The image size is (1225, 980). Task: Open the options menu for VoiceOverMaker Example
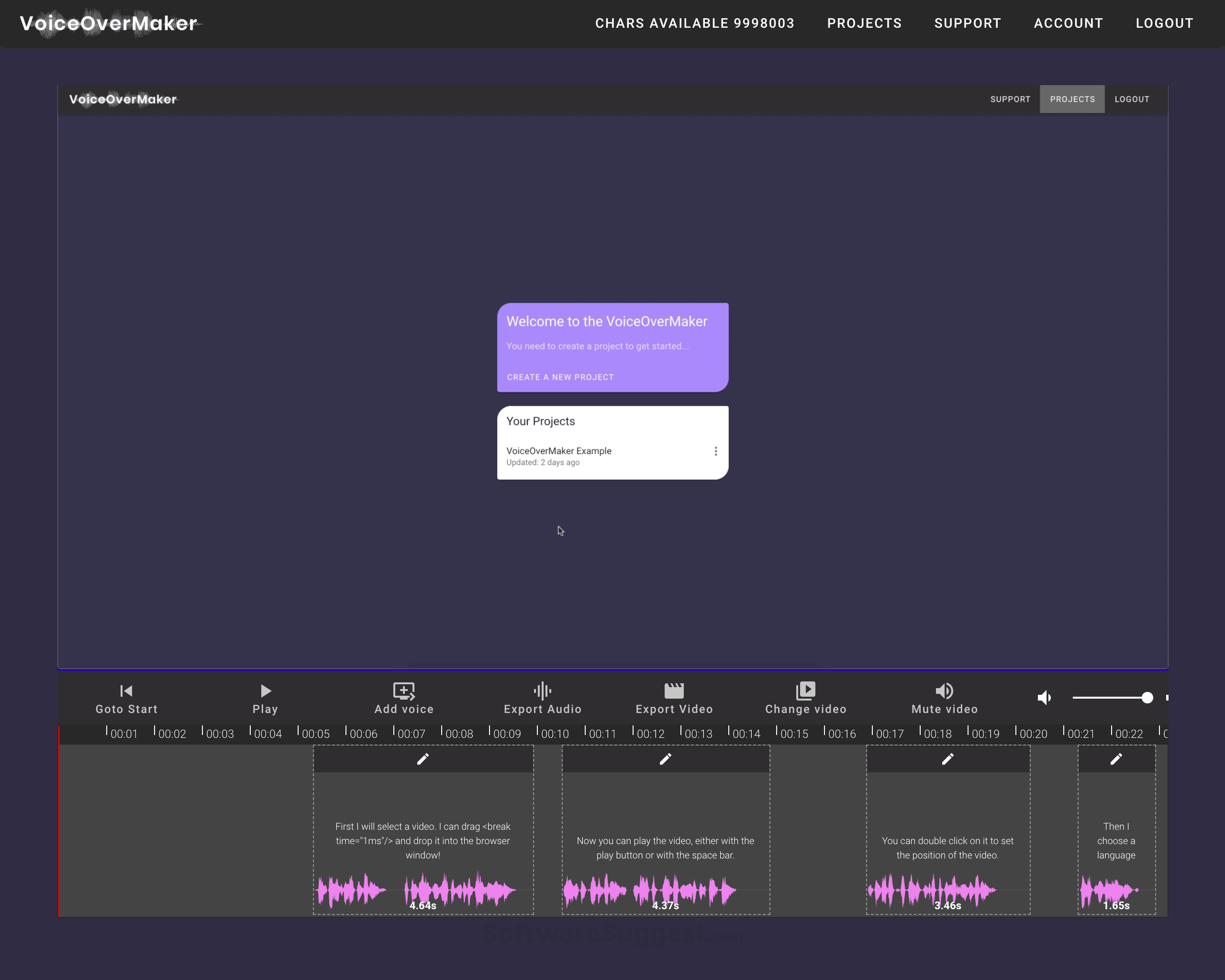715,450
